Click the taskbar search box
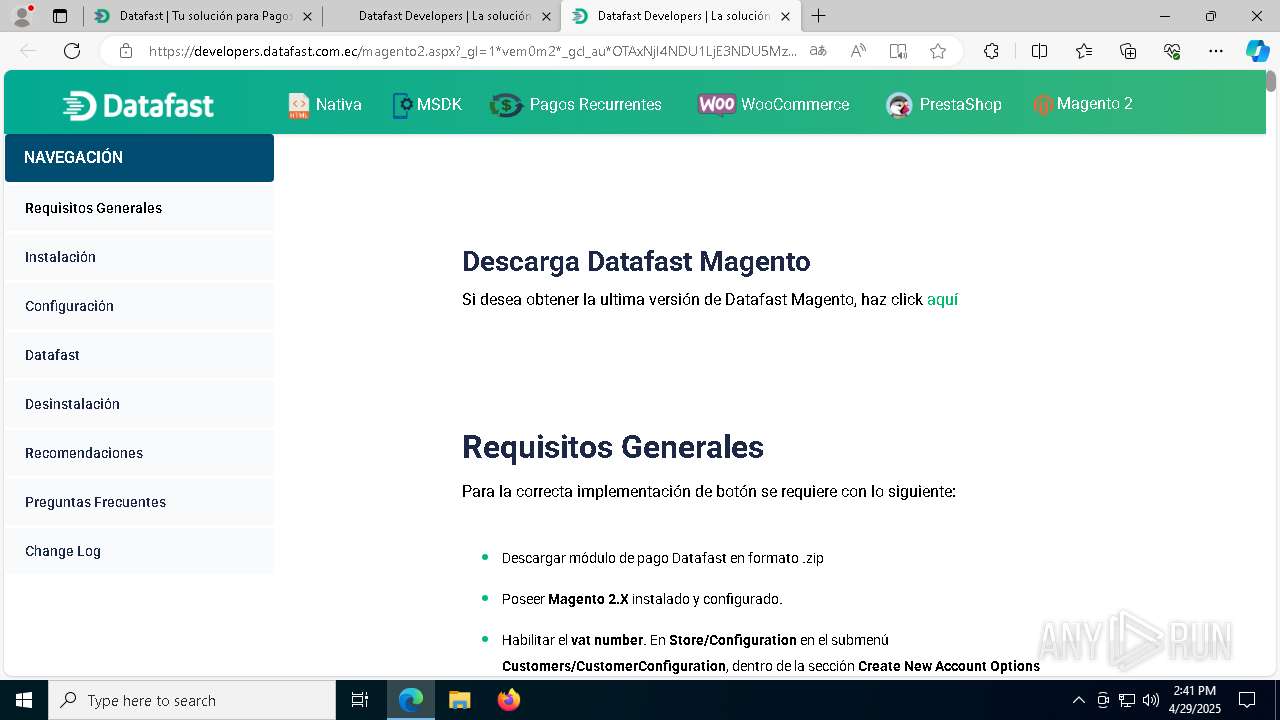The height and width of the screenshot is (720, 1280). point(192,700)
